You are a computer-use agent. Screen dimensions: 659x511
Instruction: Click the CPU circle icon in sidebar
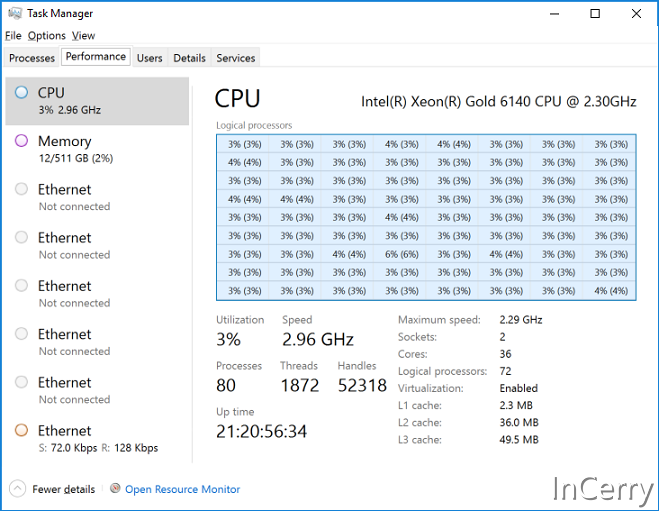(x=22, y=93)
